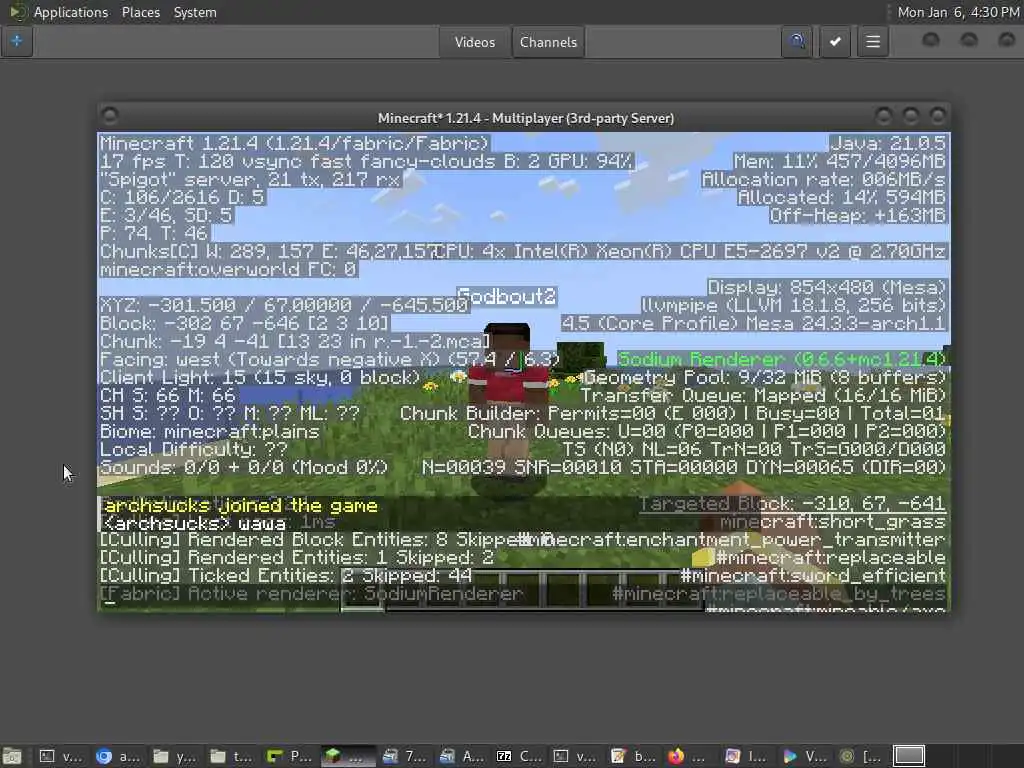Select the Minecraft grass block taskbar item

click(347, 756)
